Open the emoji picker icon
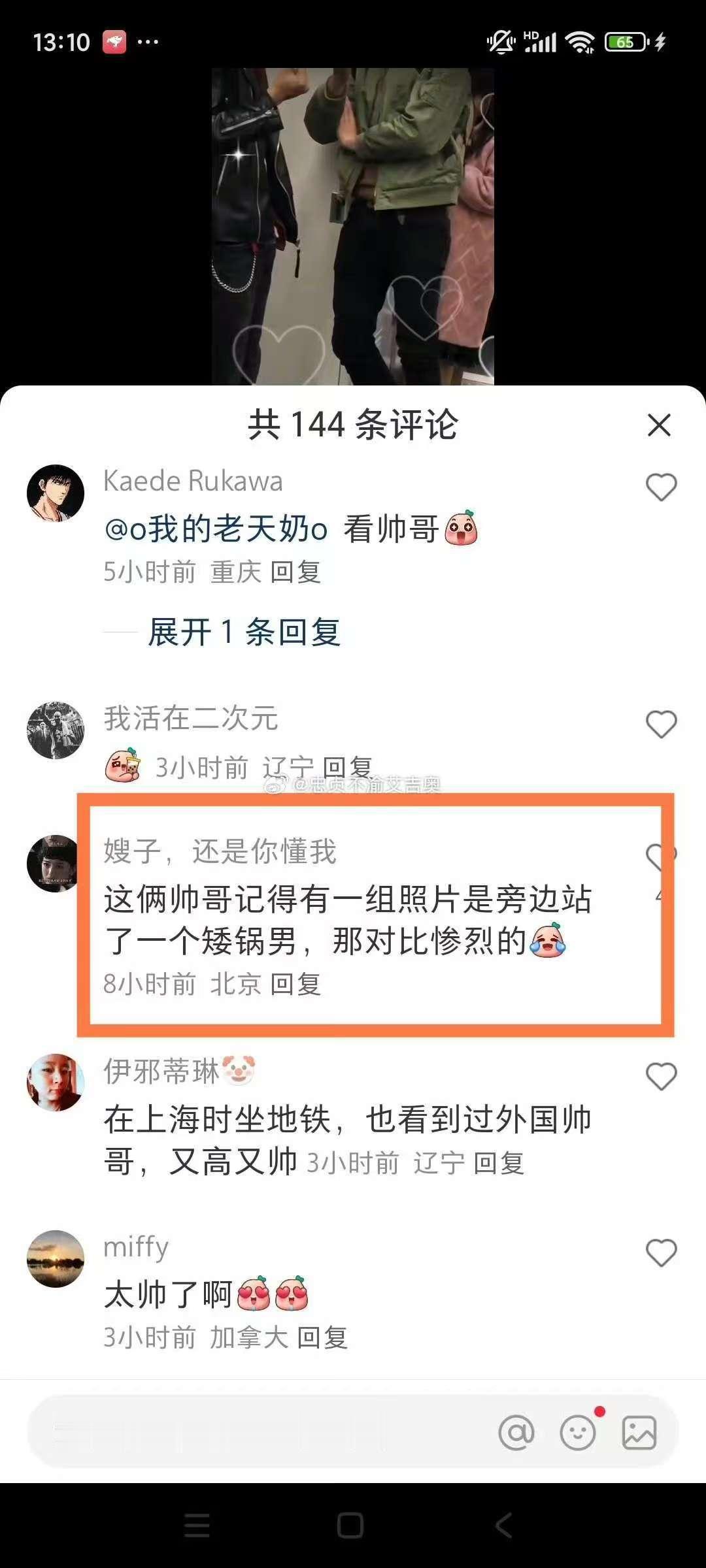 [x=579, y=1433]
